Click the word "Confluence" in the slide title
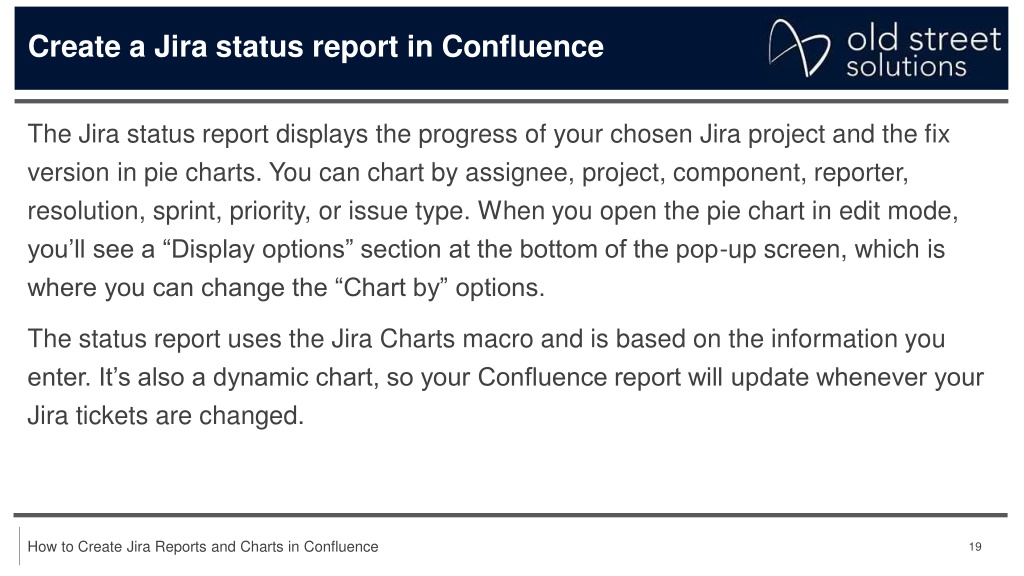 coord(522,46)
